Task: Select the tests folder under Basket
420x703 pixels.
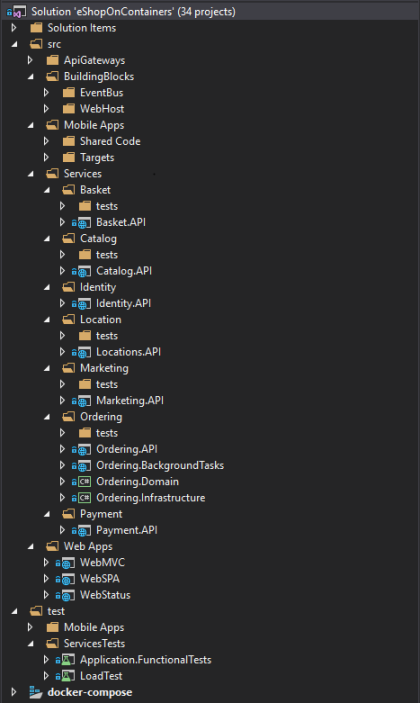Action: click(107, 206)
